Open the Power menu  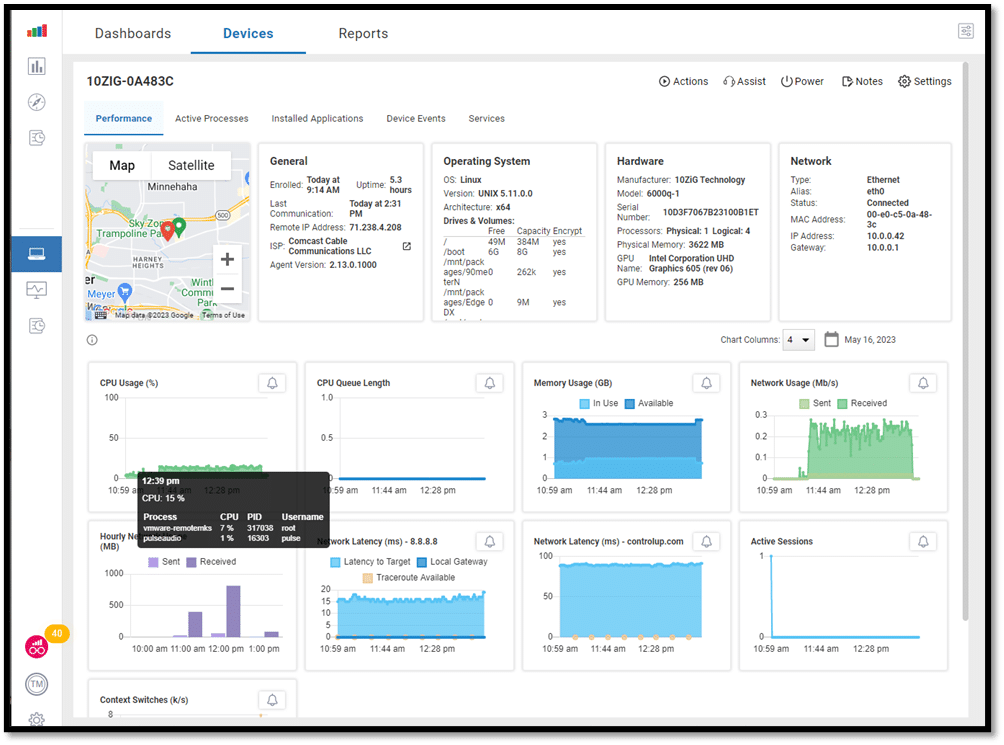click(x=802, y=81)
